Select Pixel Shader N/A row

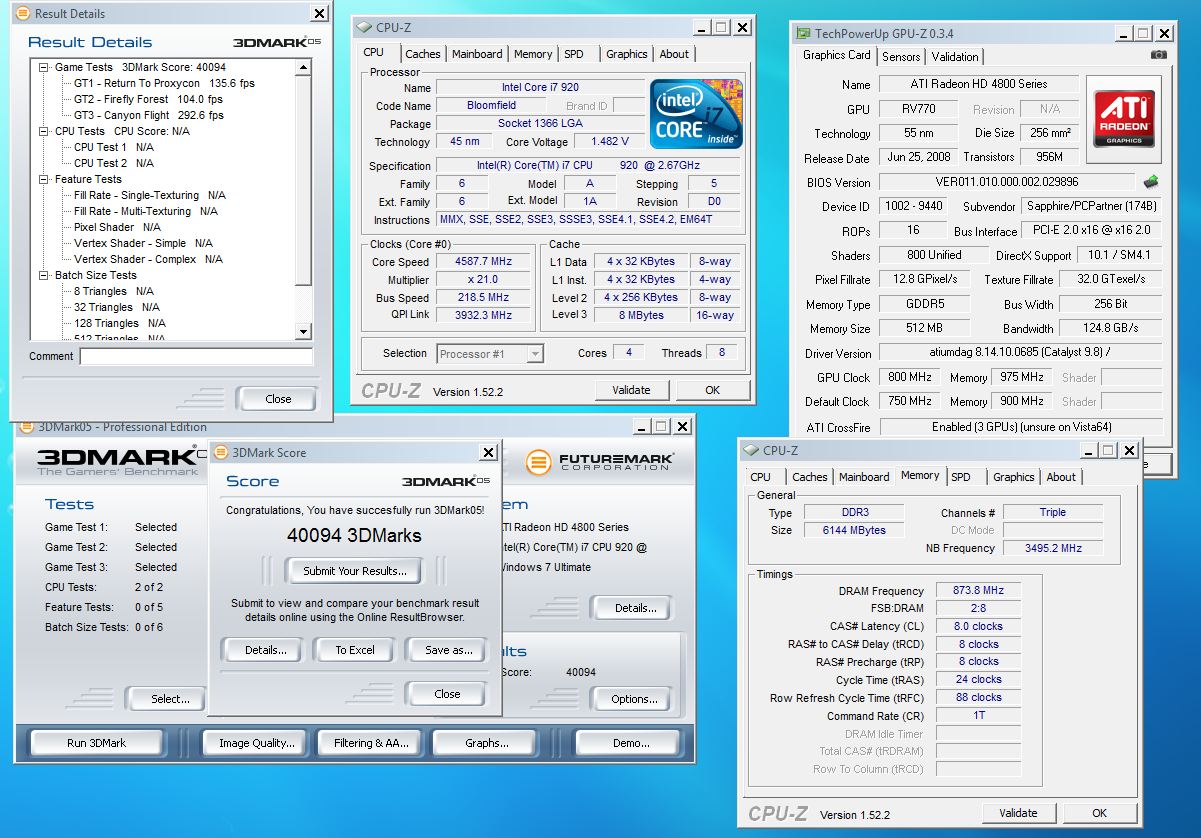[116, 227]
